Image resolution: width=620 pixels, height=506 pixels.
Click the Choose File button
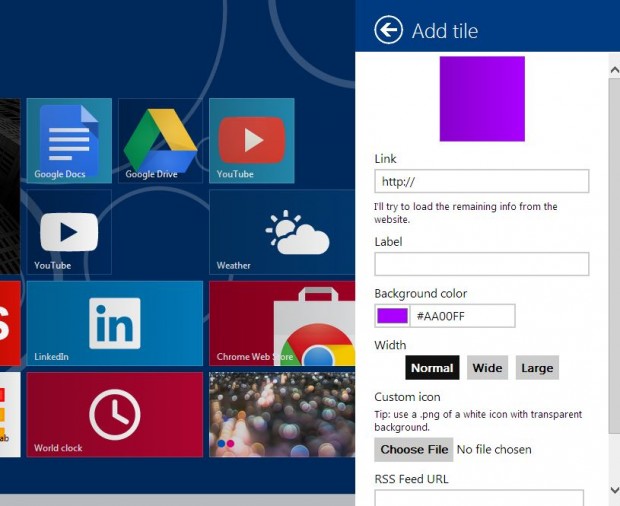point(414,449)
